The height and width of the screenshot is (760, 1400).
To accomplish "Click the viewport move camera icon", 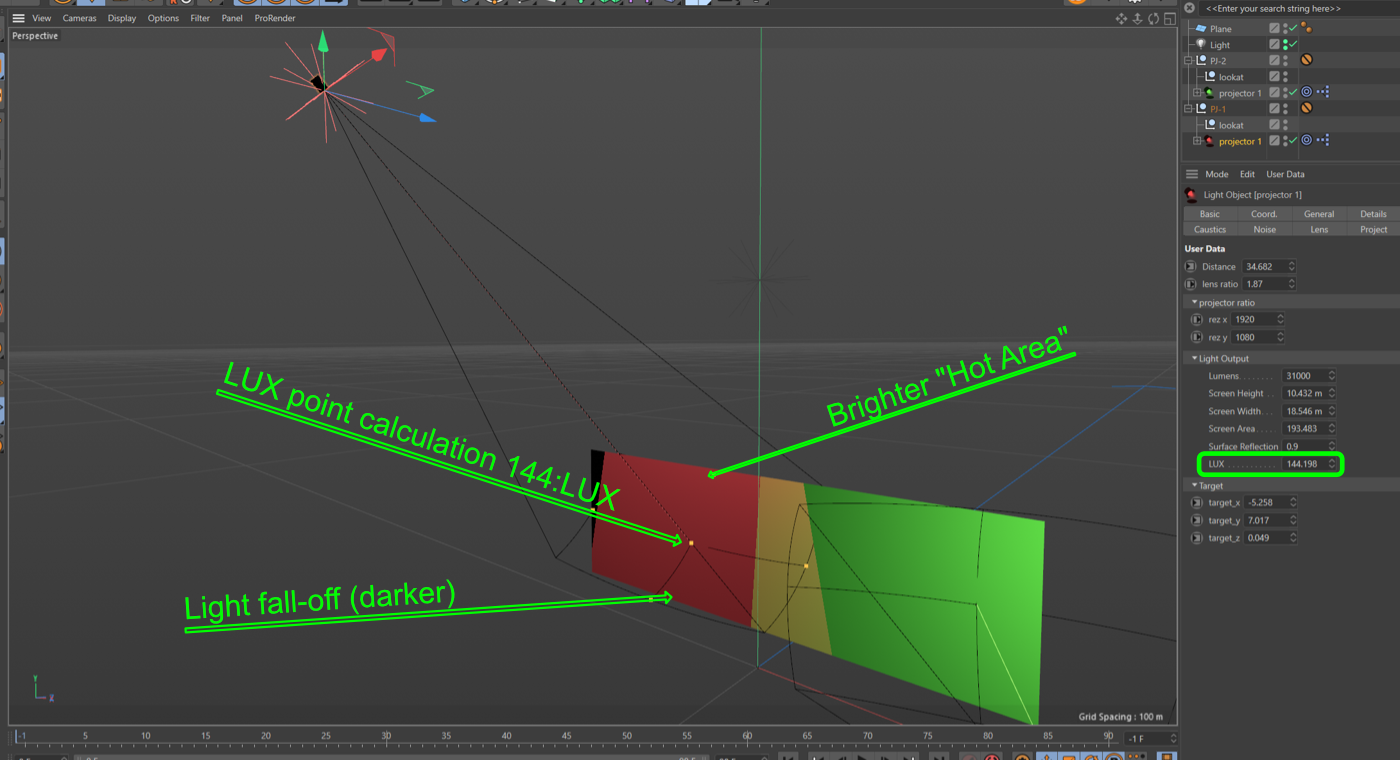I will pos(1121,19).
